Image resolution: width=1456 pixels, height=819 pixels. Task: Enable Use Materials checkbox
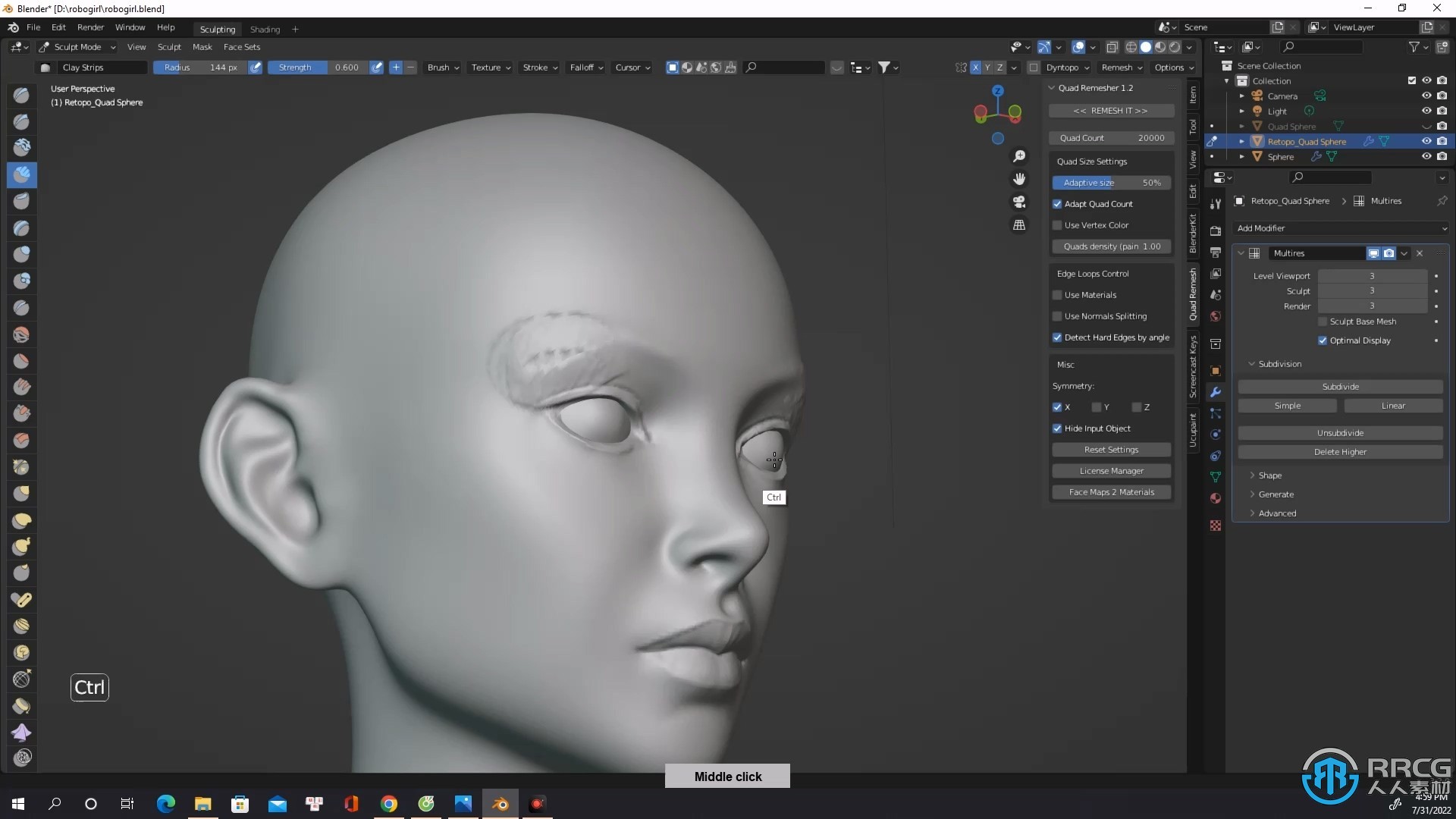(x=1057, y=295)
